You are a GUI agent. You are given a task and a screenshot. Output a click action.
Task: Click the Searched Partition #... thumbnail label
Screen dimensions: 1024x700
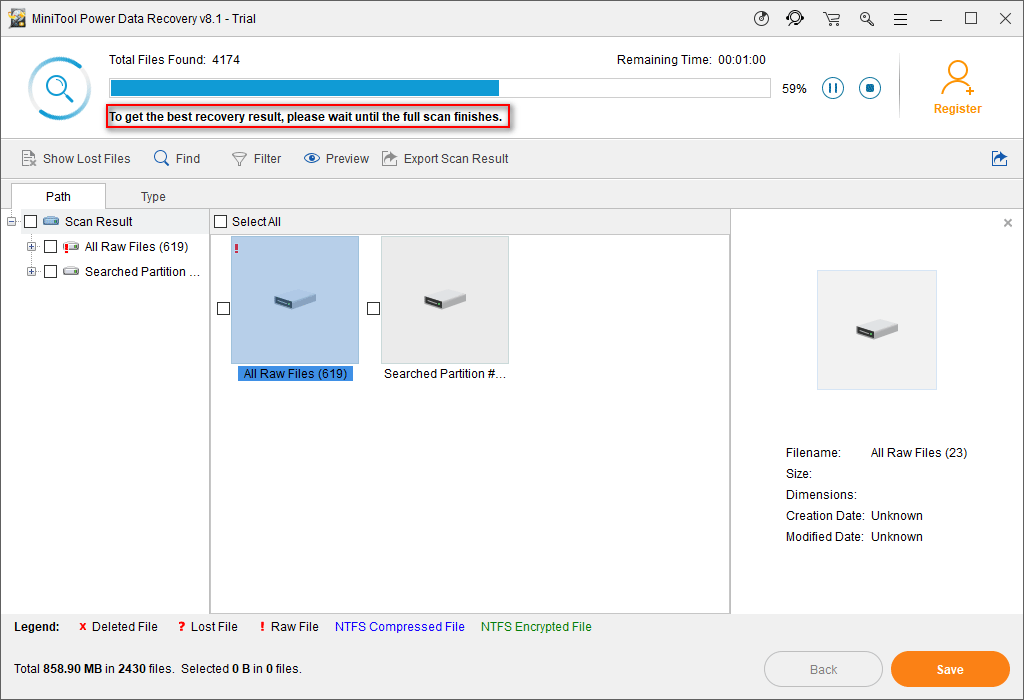(x=445, y=374)
